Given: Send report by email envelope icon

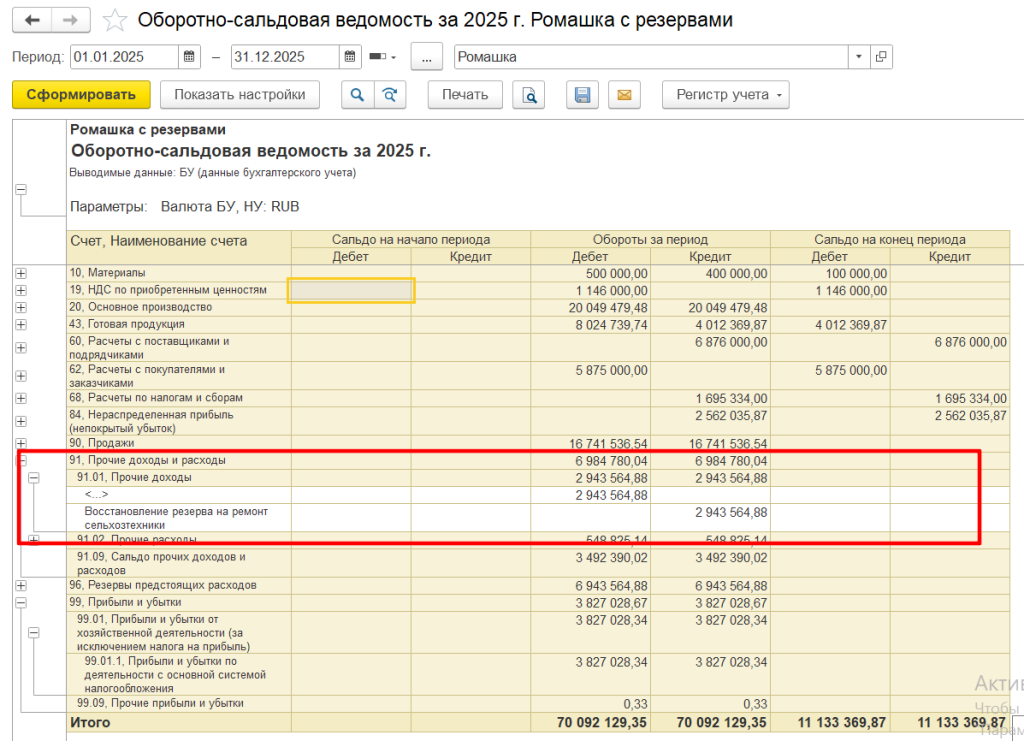Looking at the screenshot, I should point(624,95).
